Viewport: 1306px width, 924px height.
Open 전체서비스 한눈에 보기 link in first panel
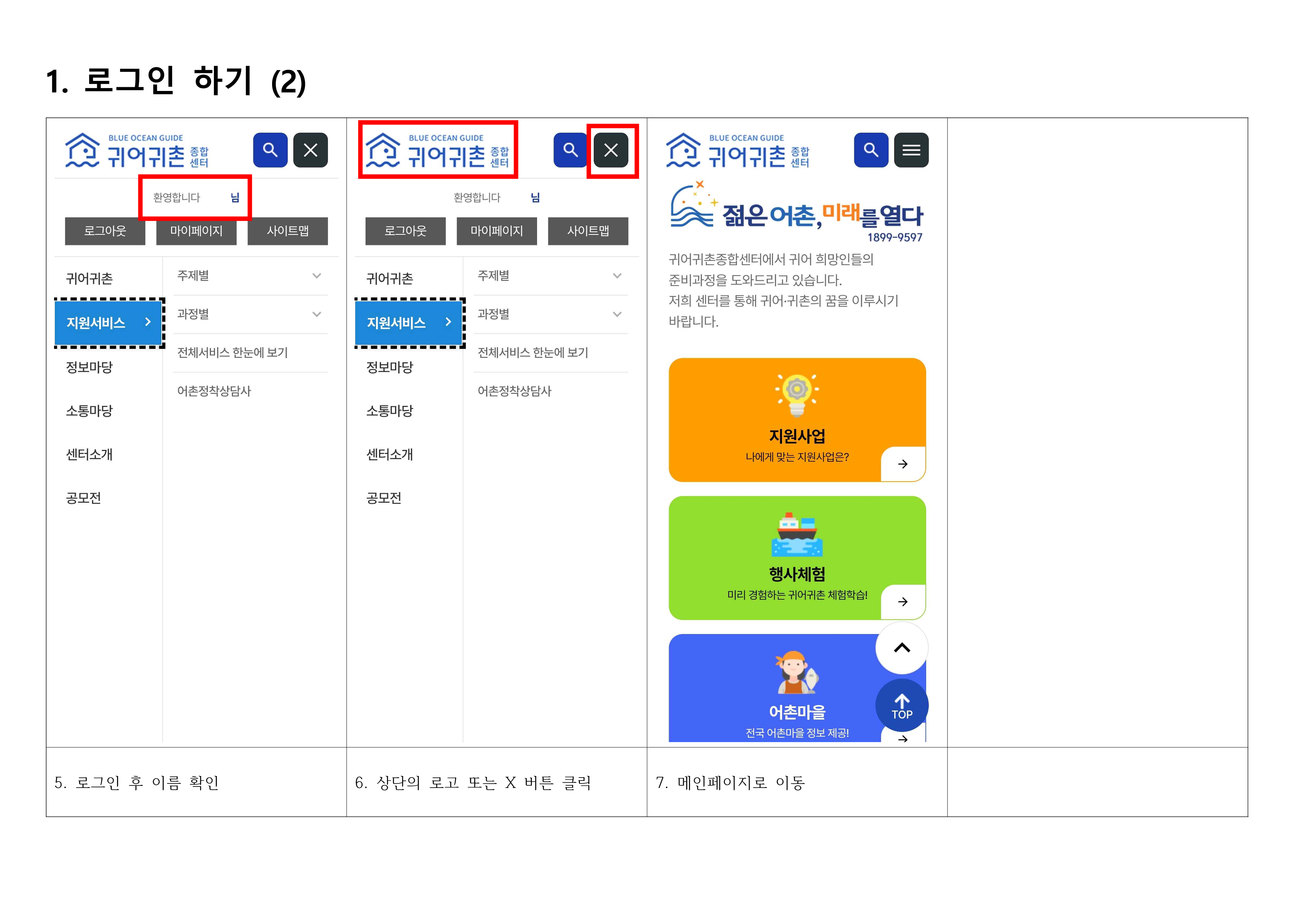pos(233,353)
